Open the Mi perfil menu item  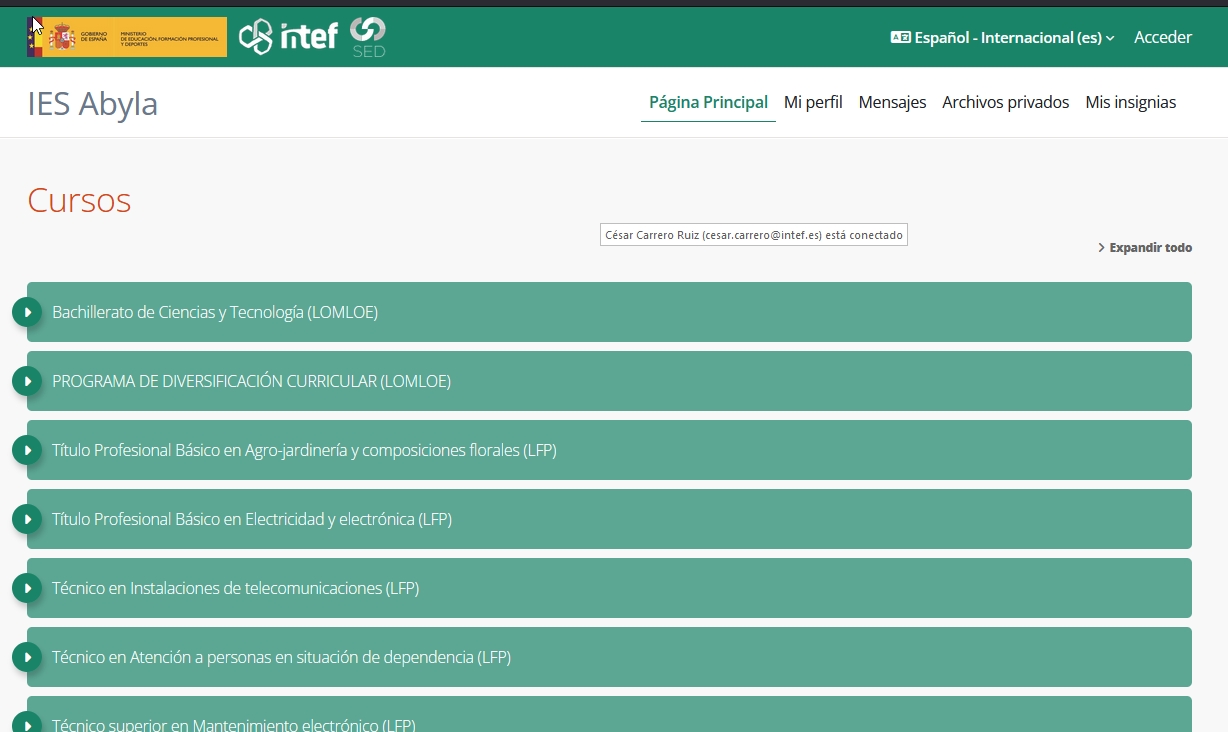[813, 102]
